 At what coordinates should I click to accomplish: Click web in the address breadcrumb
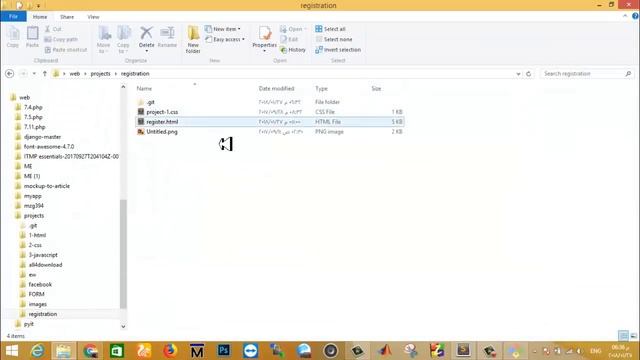tap(75, 74)
